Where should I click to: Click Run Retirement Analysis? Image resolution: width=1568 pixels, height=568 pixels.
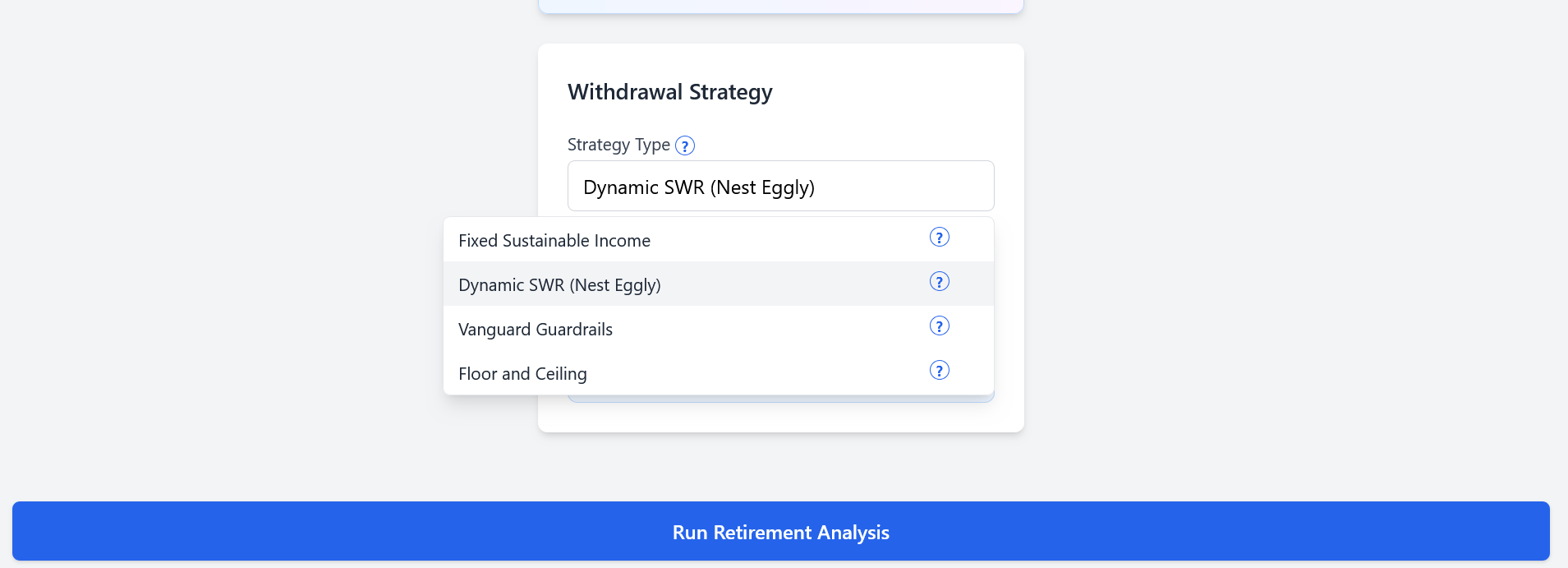coord(779,532)
